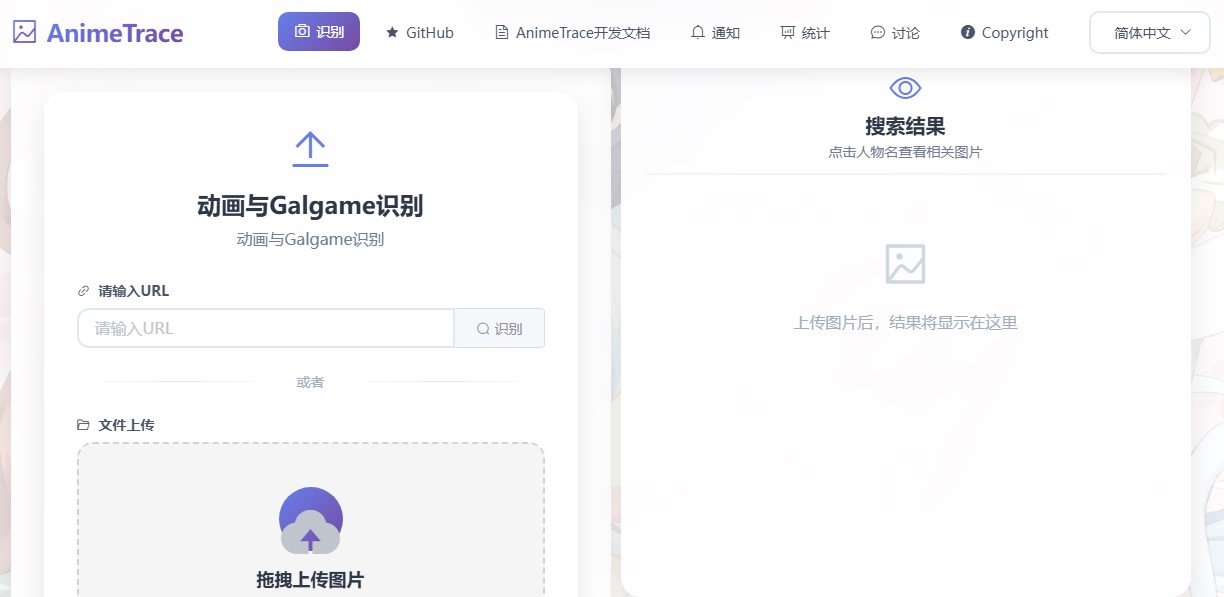Open the 简体中文 language dropdown
Screen dimensions: 1224x597
click(1142, 33)
